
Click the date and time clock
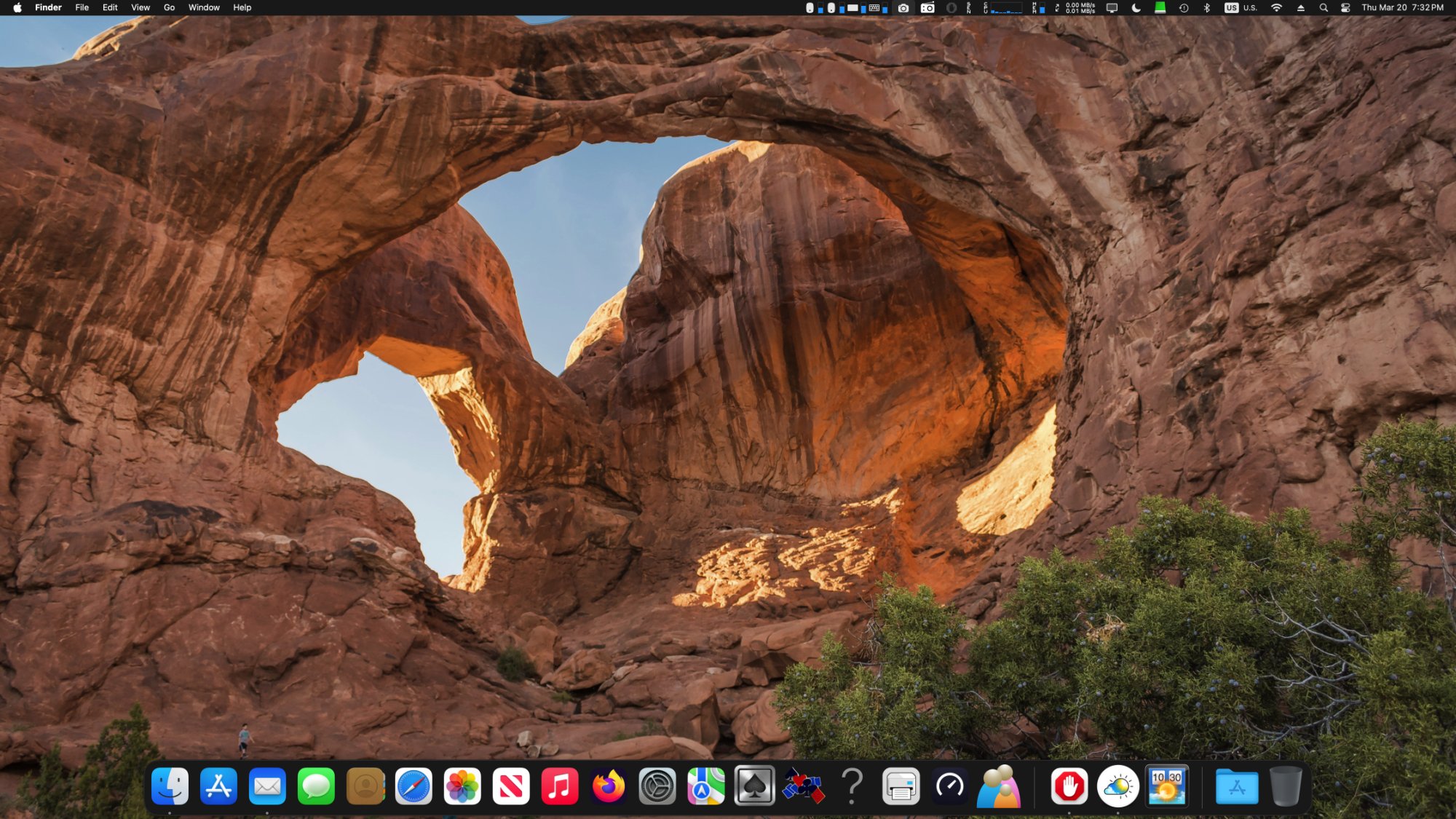(x=1402, y=8)
